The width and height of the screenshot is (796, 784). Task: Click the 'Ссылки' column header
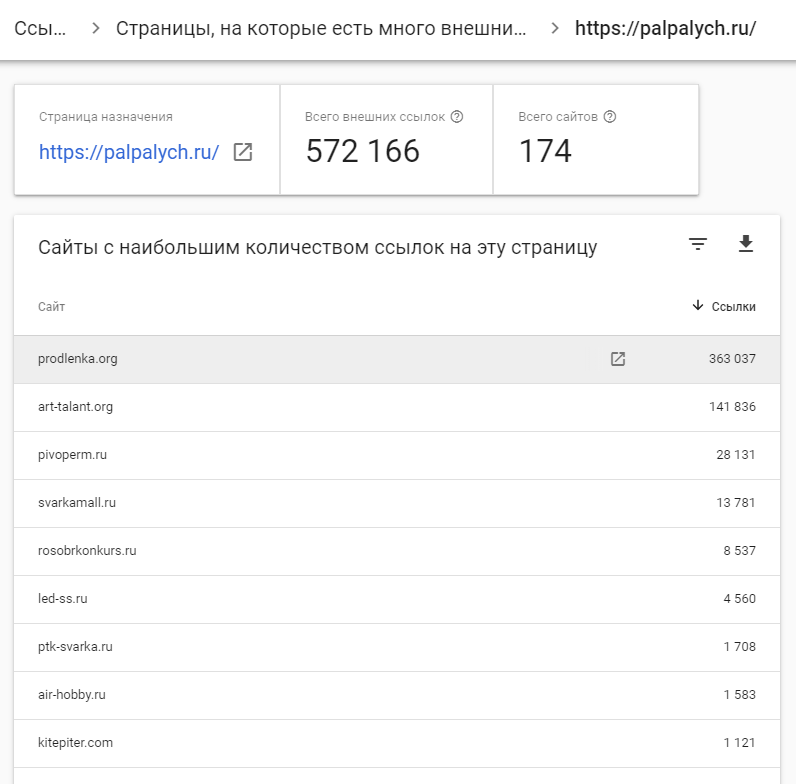(733, 307)
